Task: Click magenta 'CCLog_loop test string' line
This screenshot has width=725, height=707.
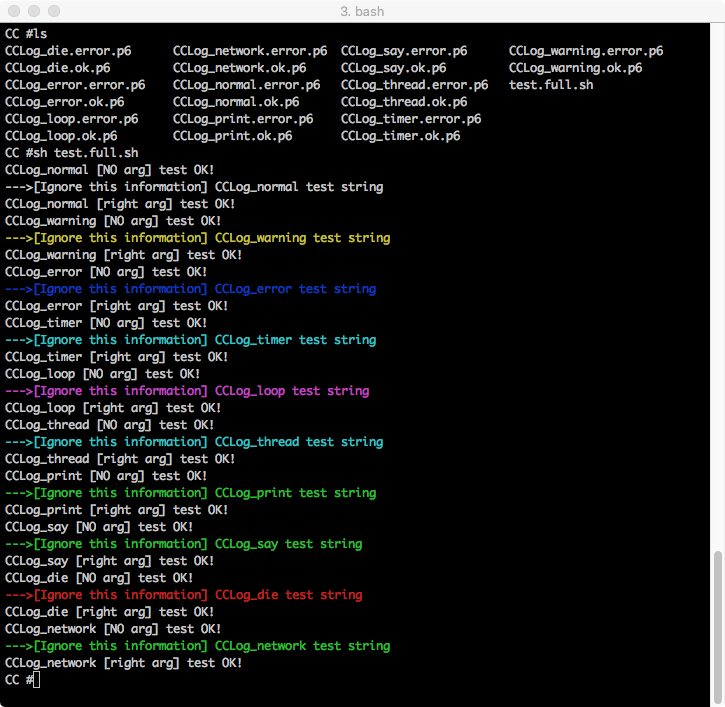Action: click(187, 391)
